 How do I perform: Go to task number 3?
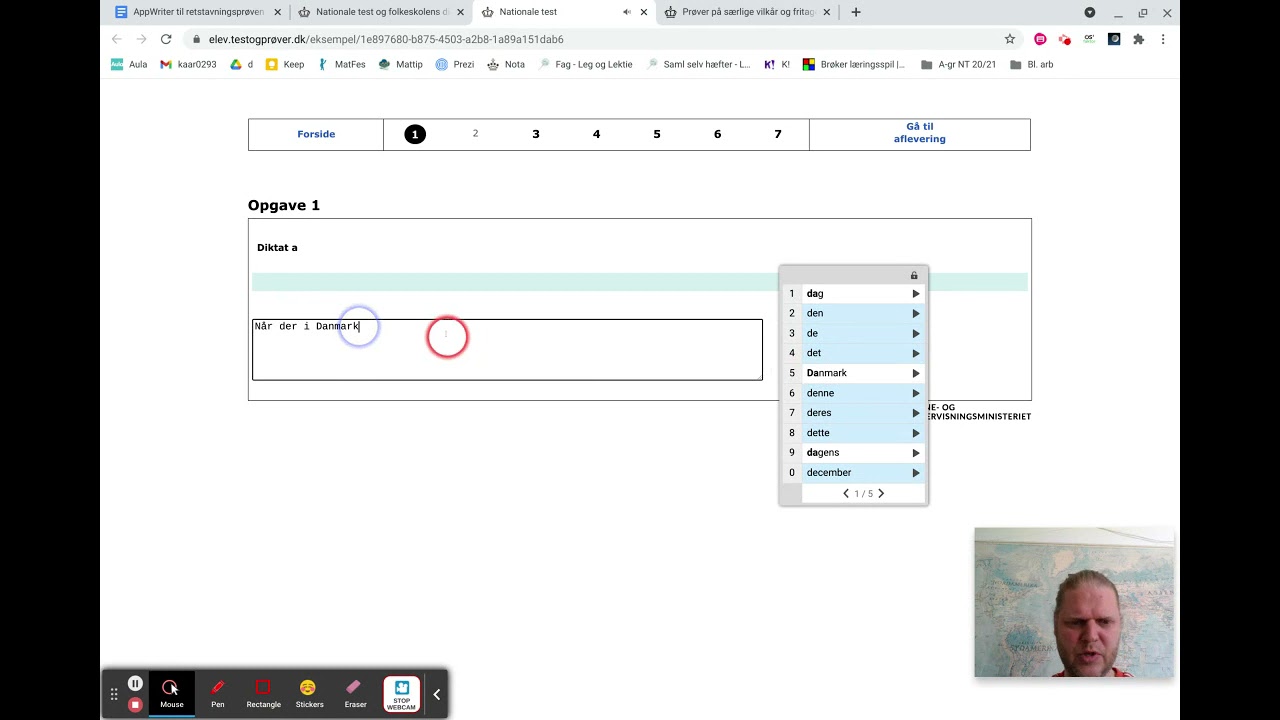(536, 134)
